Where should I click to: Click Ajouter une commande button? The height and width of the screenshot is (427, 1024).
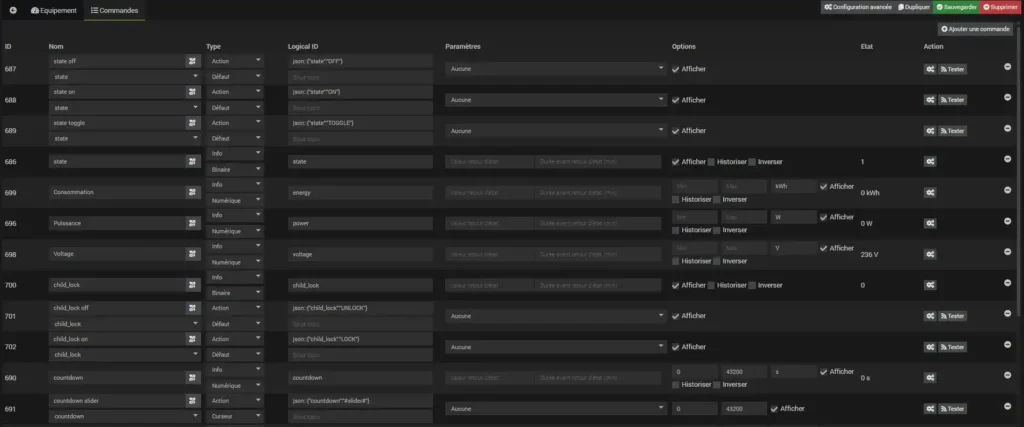point(974,29)
